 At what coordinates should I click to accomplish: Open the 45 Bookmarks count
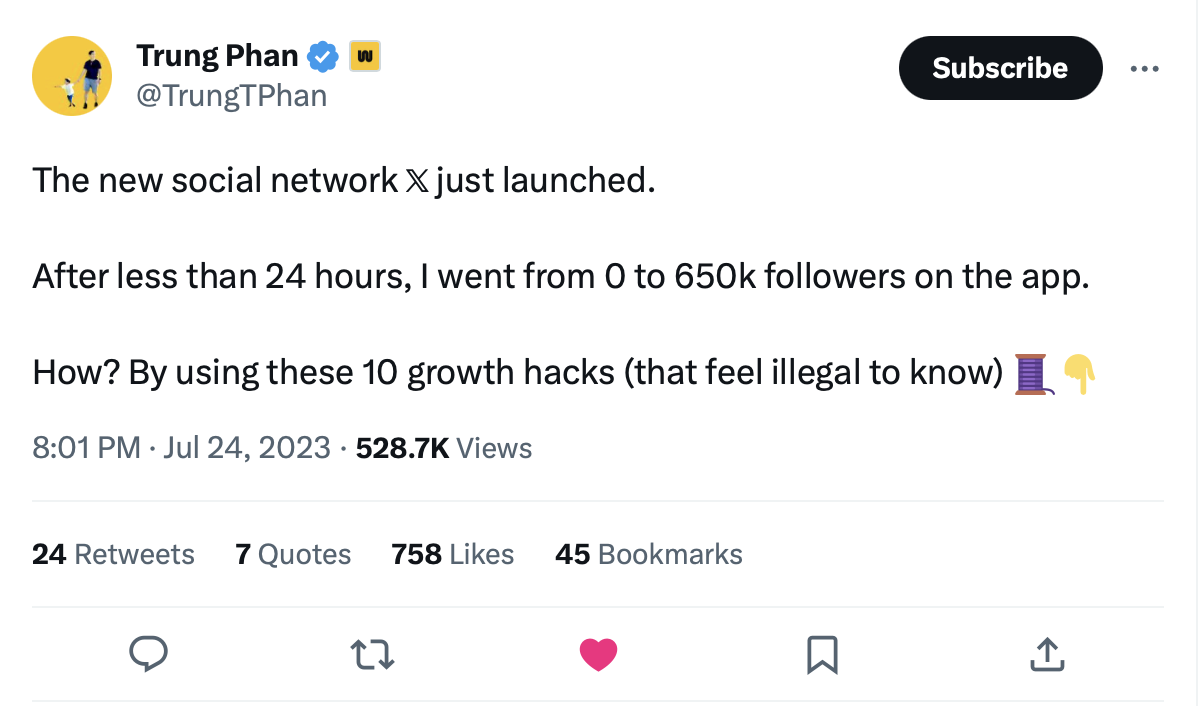click(x=649, y=554)
